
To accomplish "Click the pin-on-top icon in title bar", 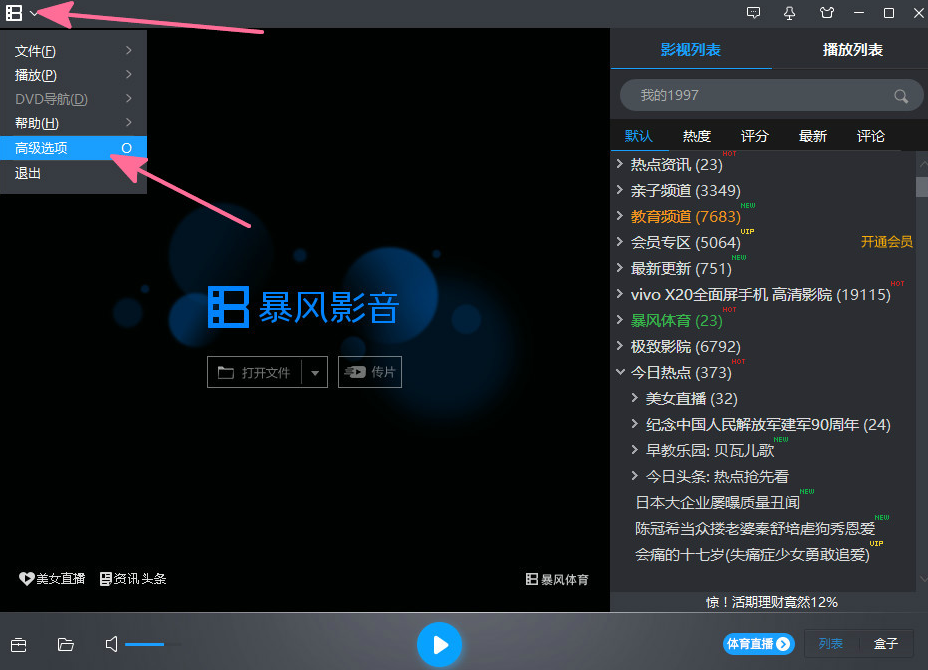I will [x=789, y=13].
